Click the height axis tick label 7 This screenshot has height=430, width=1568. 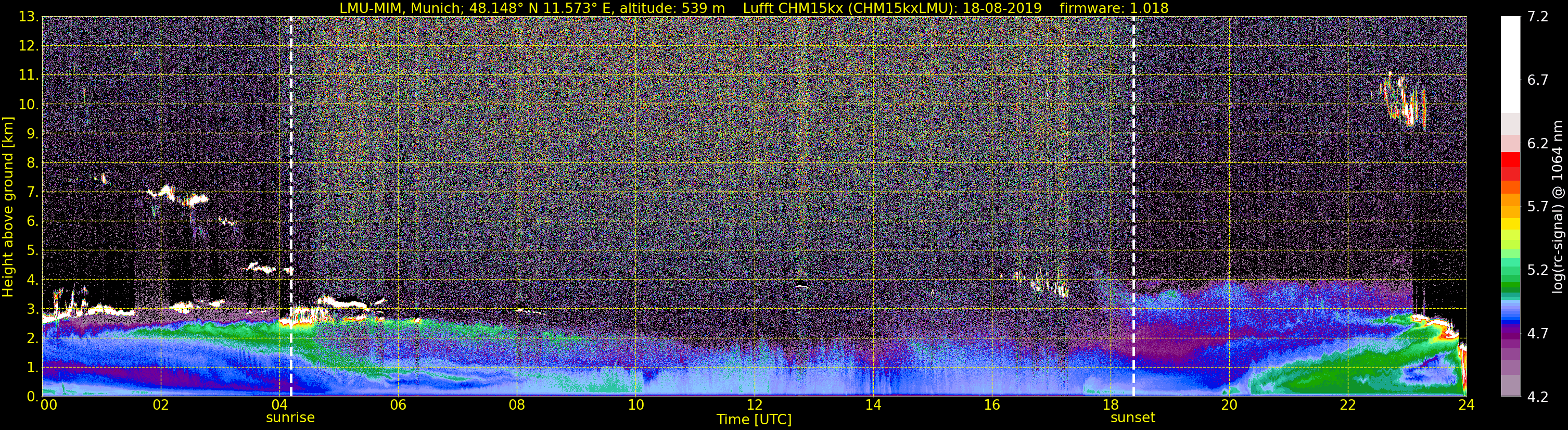[x=31, y=192]
